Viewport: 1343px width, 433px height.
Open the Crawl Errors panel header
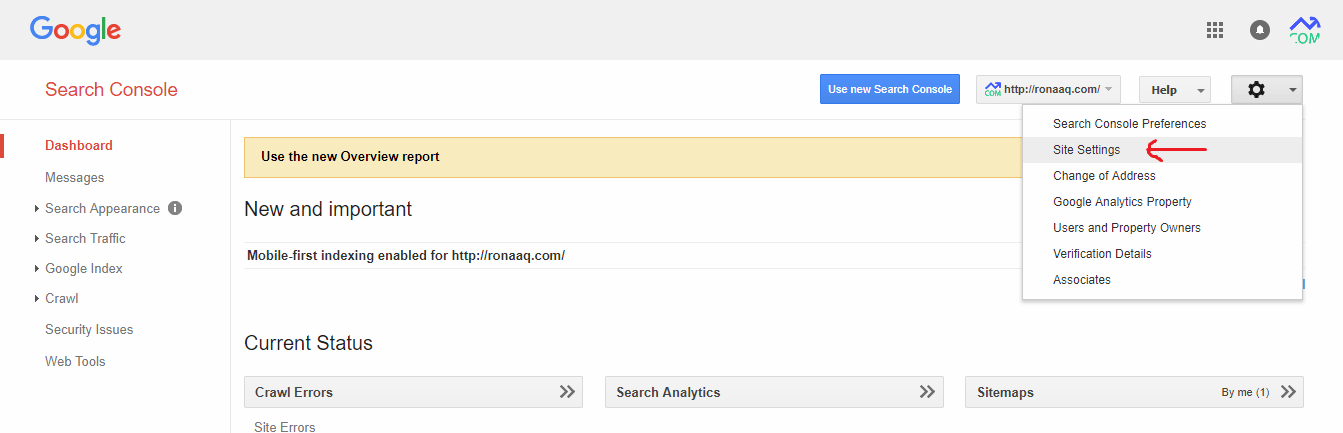413,392
